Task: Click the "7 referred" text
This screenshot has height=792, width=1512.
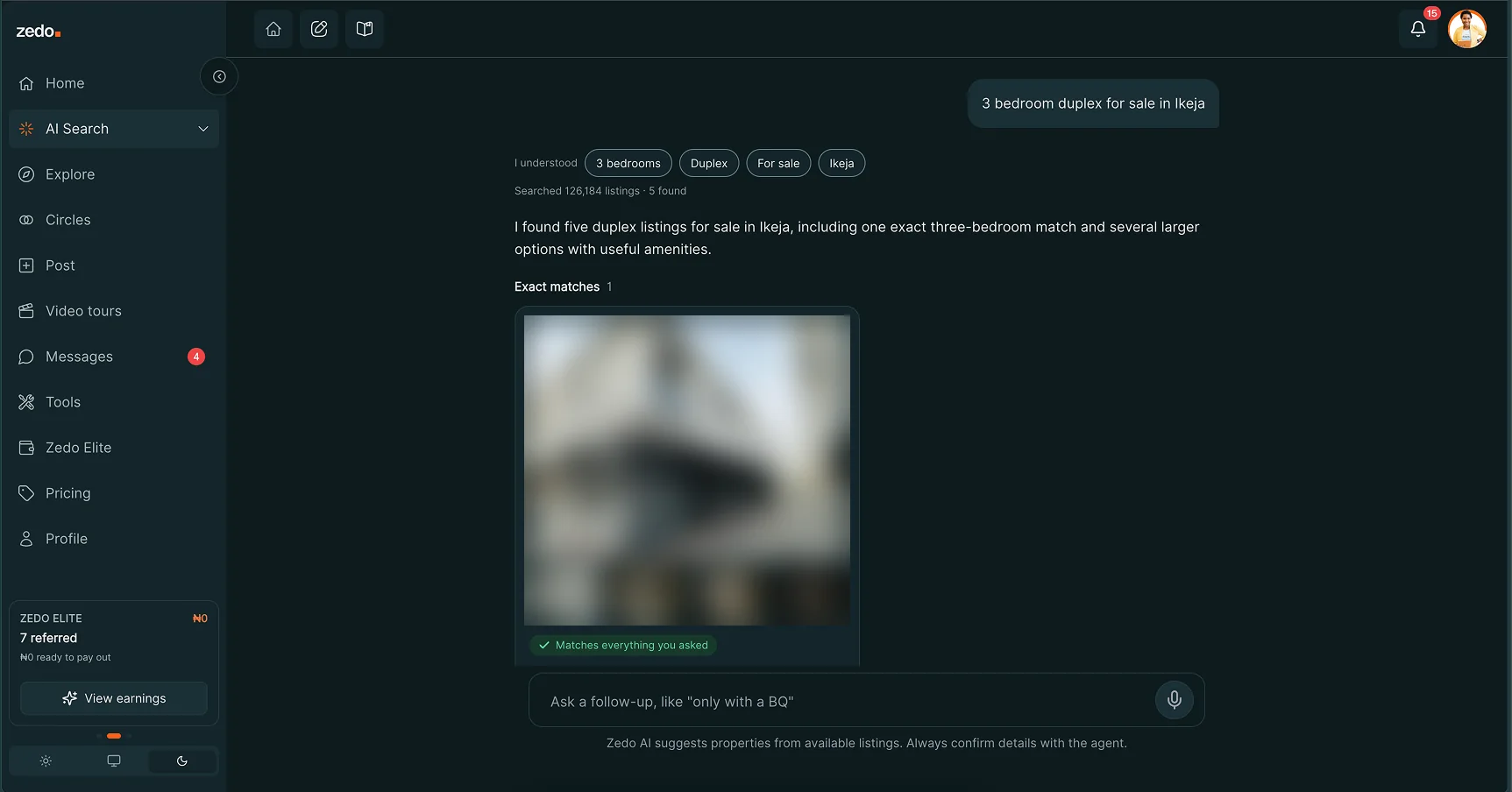Action: click(x=49, y=638)
